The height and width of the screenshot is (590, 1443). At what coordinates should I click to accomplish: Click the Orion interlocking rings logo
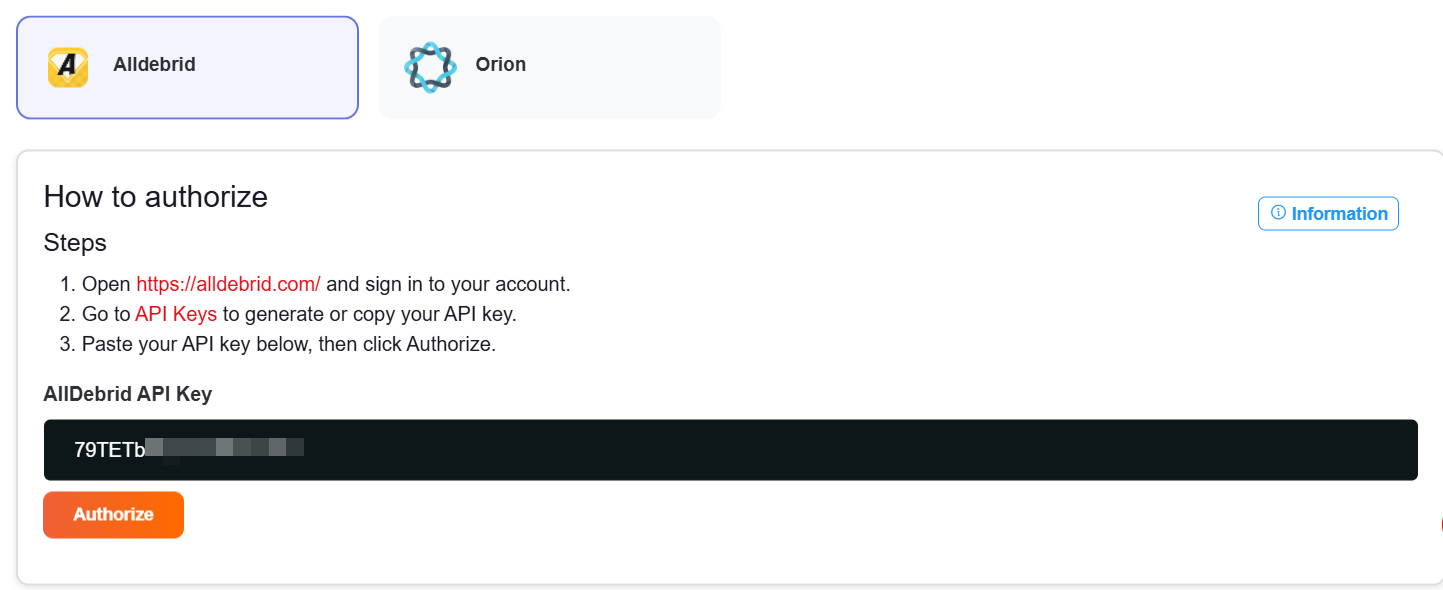pyautogui.click(x=429, y=67)
